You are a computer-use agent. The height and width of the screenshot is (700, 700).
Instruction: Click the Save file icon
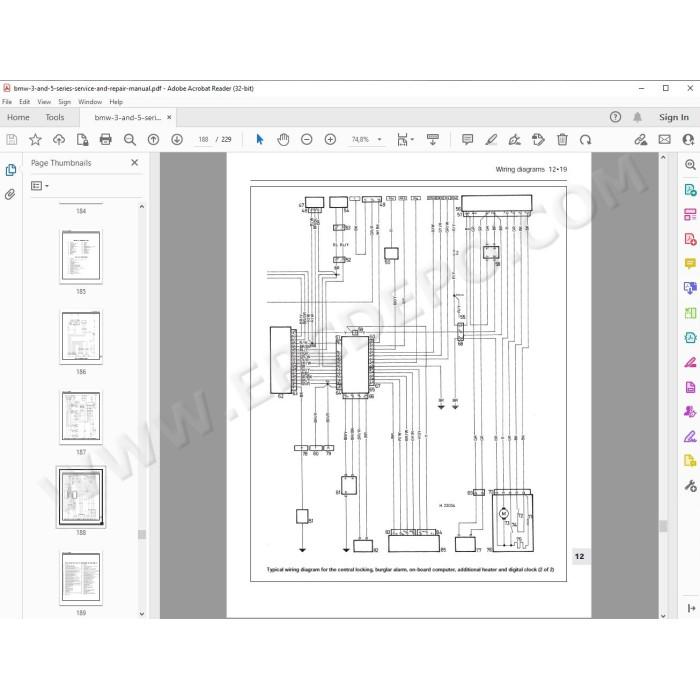[12, 140]
